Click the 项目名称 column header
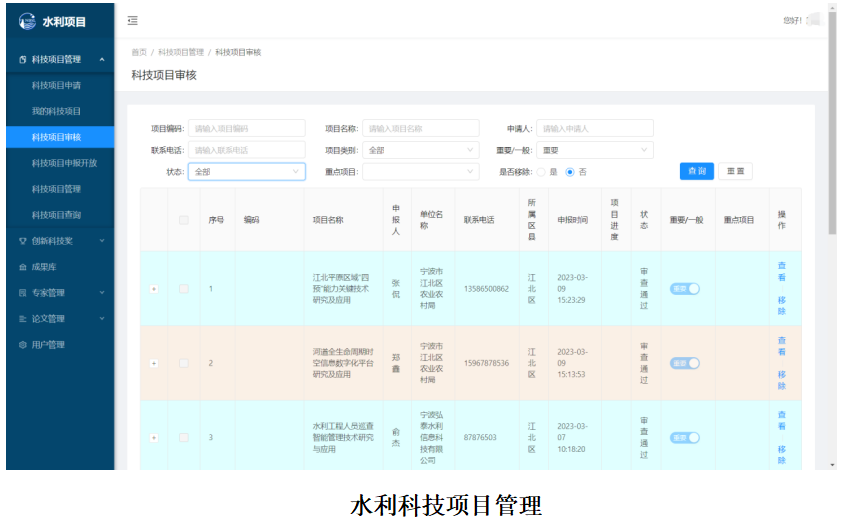This screenshot has width=852, height=519. [x=328, y=220]
